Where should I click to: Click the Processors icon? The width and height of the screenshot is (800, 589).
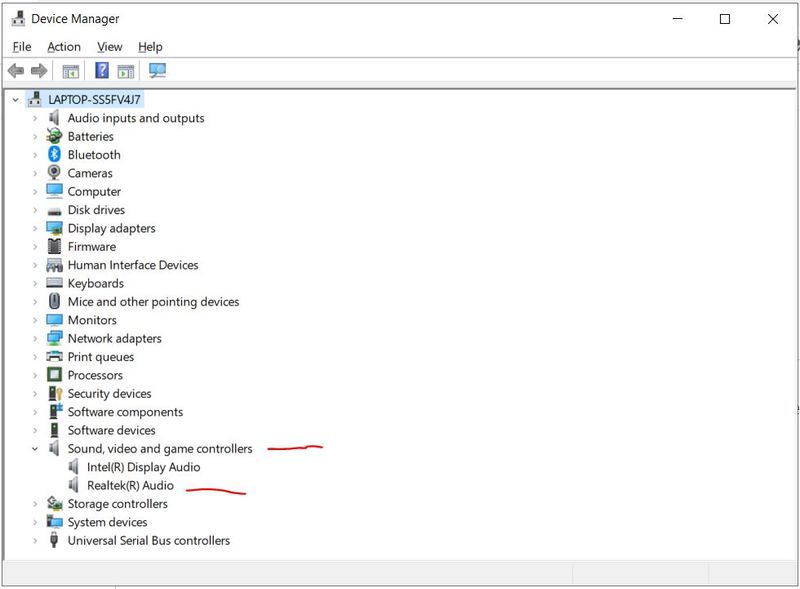(54, 375)
